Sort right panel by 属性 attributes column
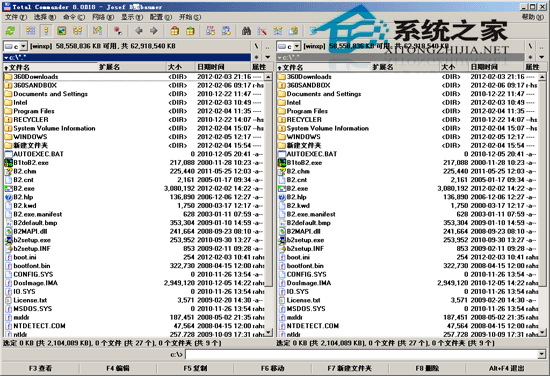550x376 pixels. pos(535,67)
